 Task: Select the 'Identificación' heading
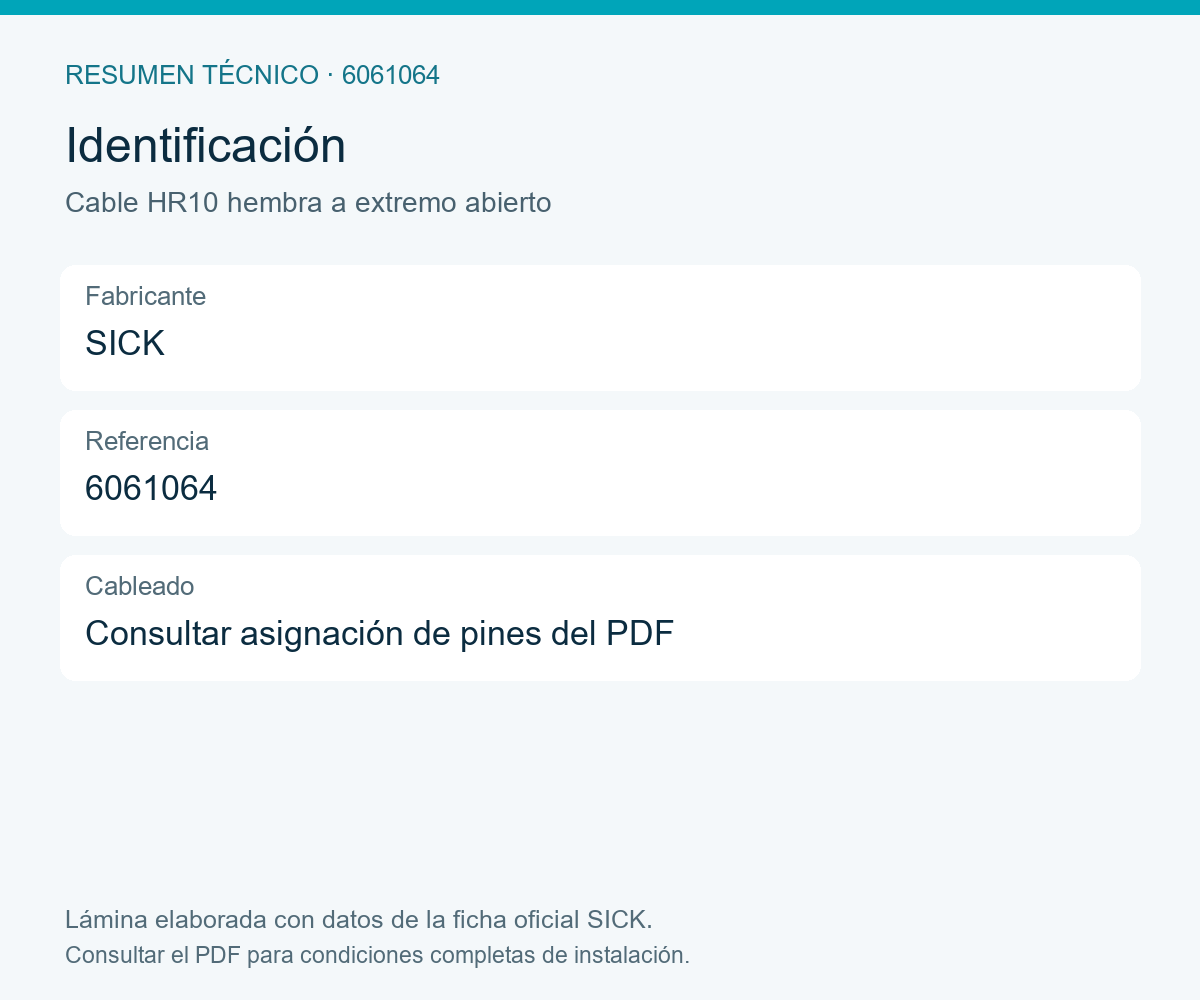click(206, 146)
